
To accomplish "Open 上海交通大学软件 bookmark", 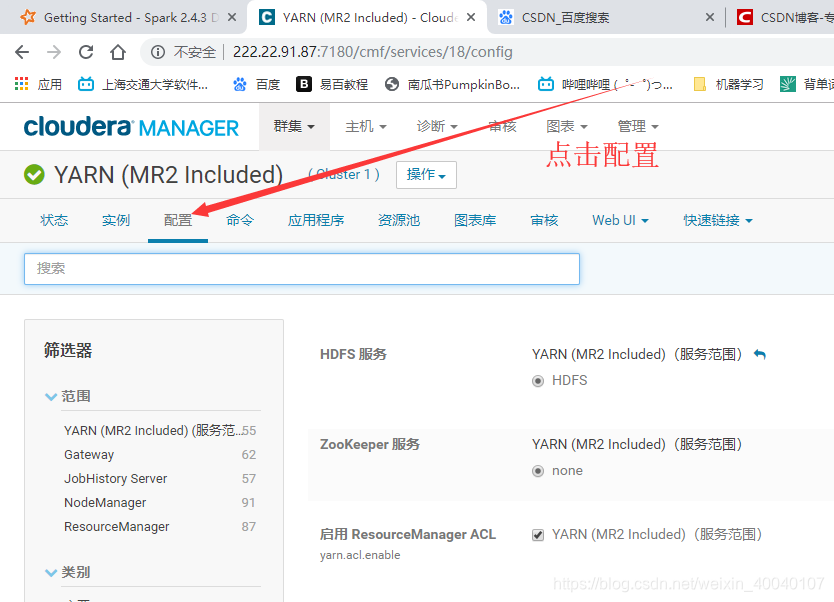I will pos(143,84).
